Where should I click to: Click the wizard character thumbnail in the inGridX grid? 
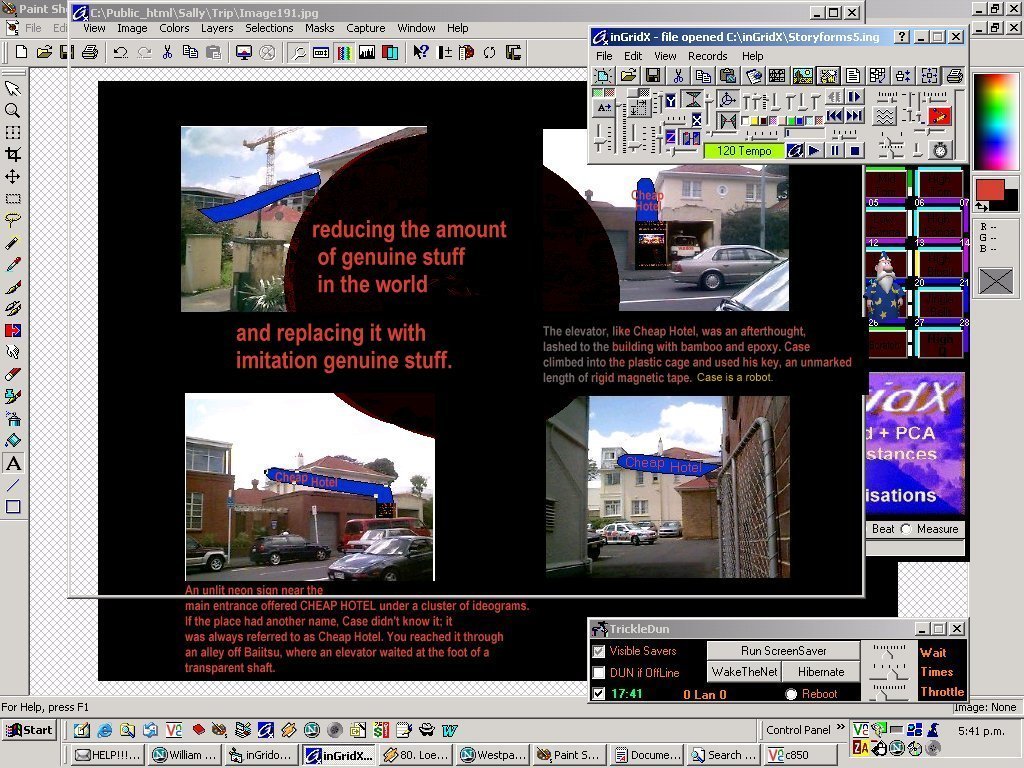(x=884, y=286)
